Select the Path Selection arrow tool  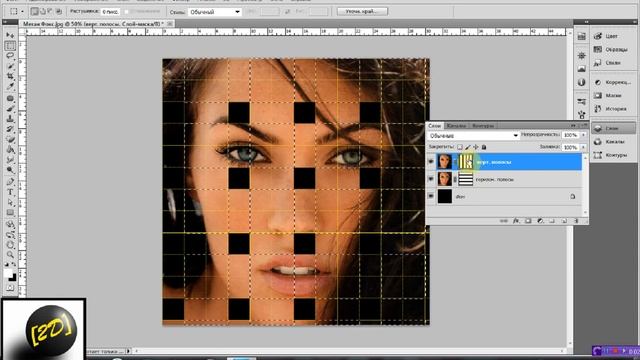click(x=10, y=202)
